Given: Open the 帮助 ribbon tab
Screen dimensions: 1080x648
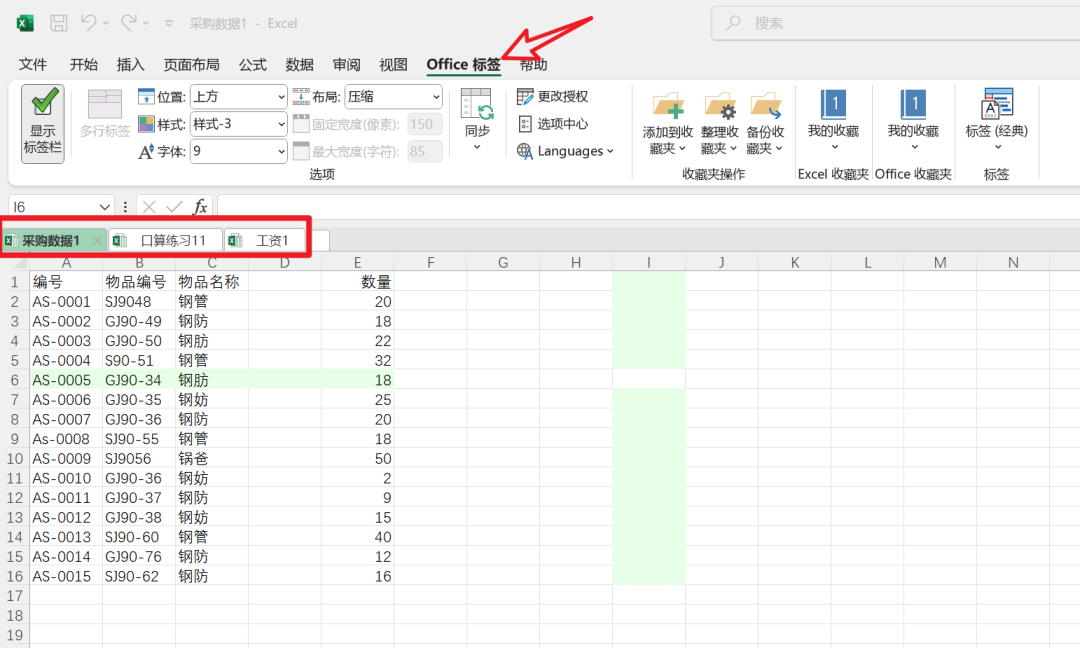Looking at the screenshot, I should 533,65.
